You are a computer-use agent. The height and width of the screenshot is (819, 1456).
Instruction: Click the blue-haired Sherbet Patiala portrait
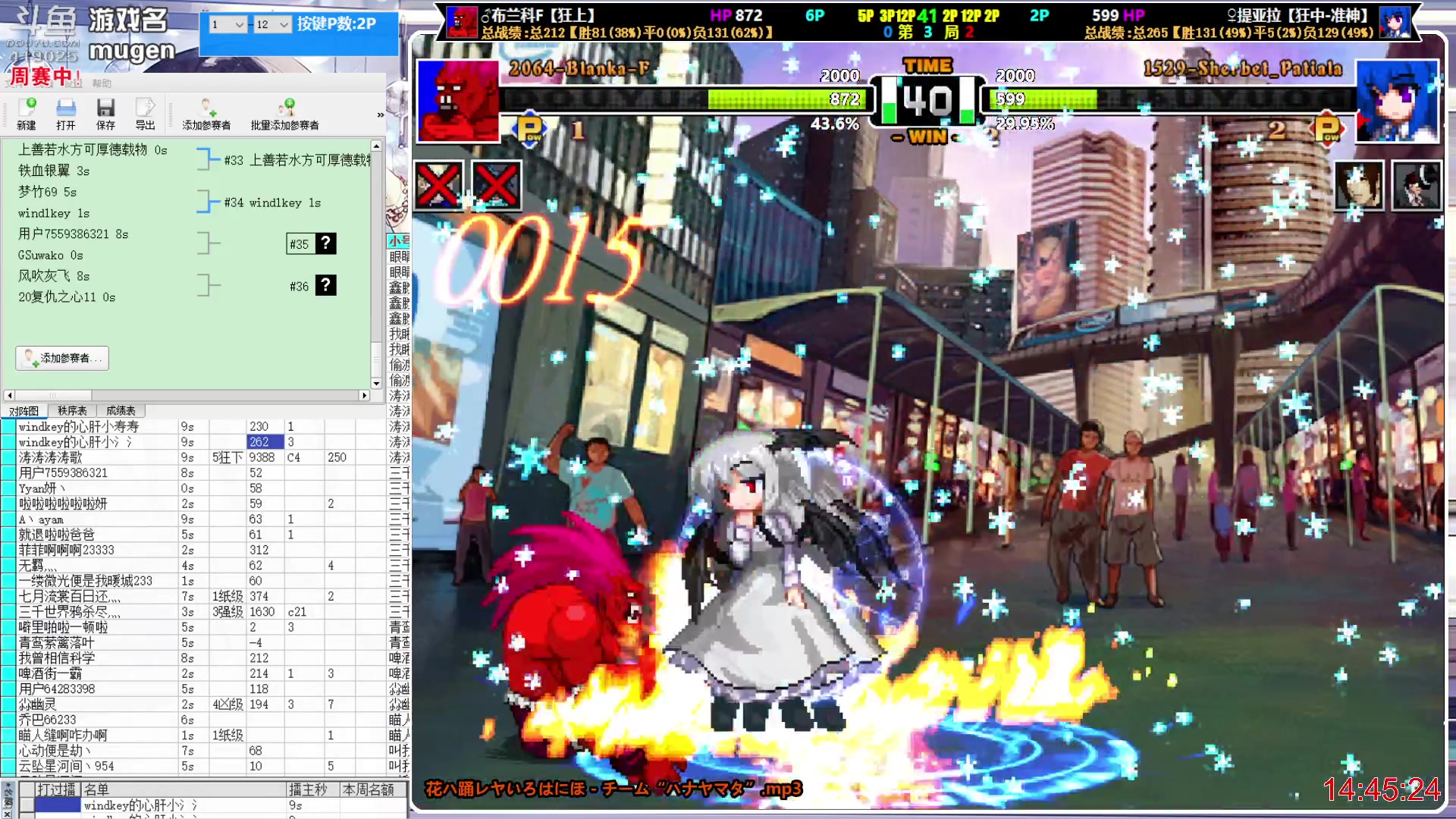pos(1397,102)
